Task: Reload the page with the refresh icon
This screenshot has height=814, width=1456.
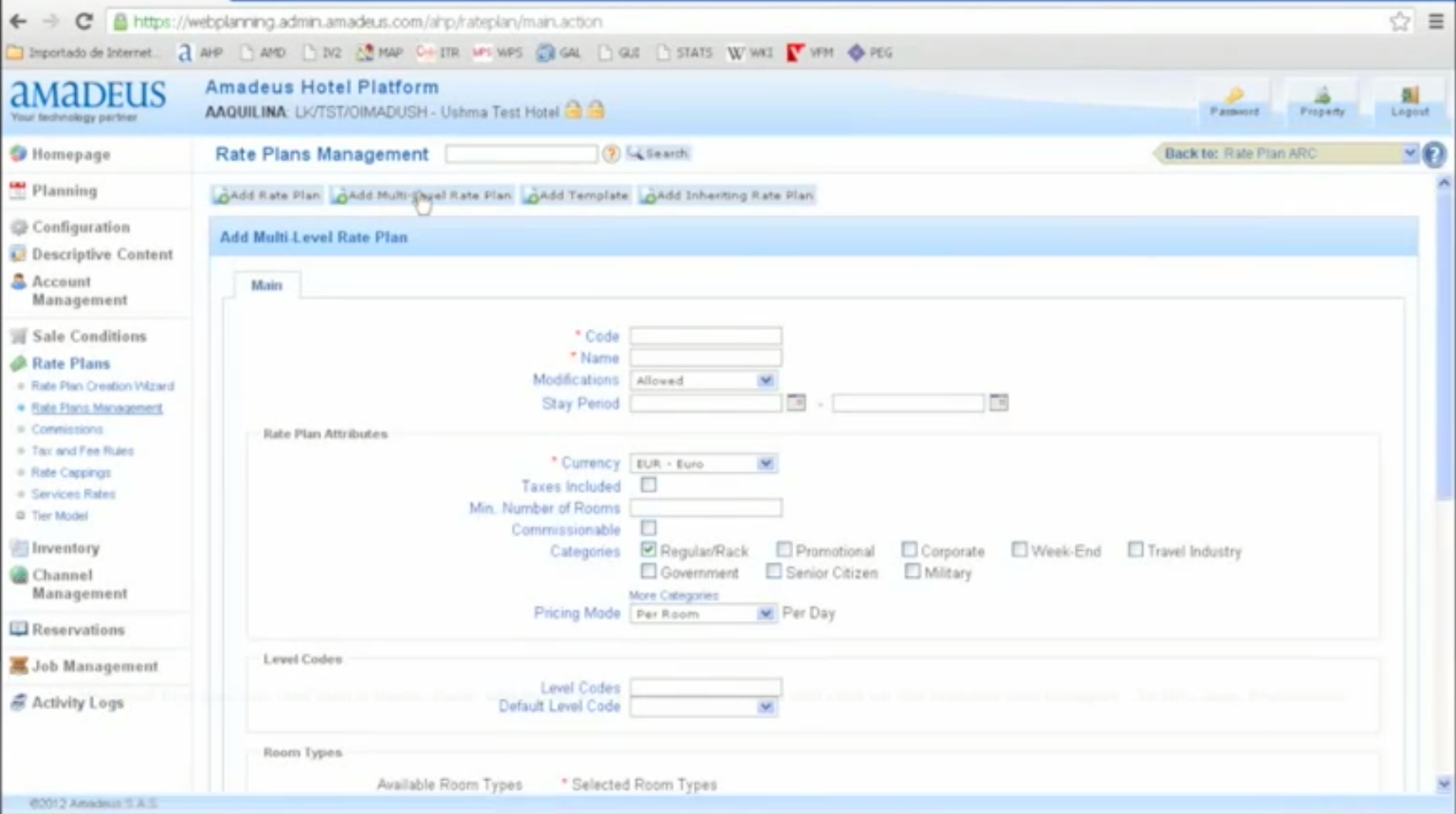Action: 83,21
